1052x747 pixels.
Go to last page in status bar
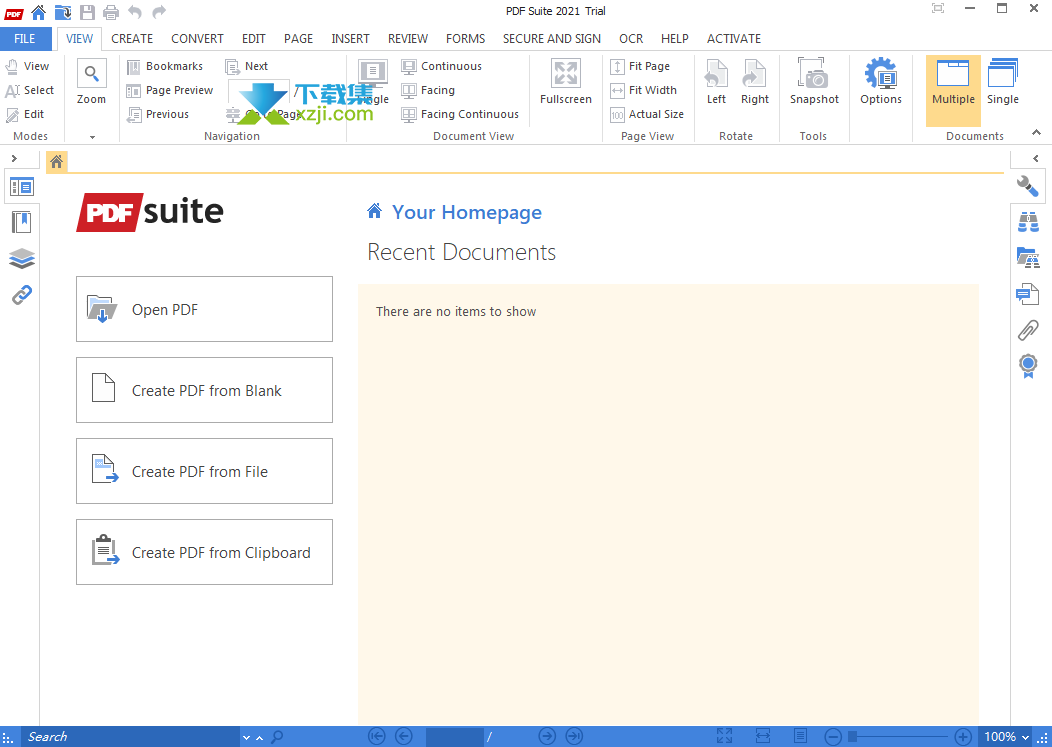tap(574, 736)
